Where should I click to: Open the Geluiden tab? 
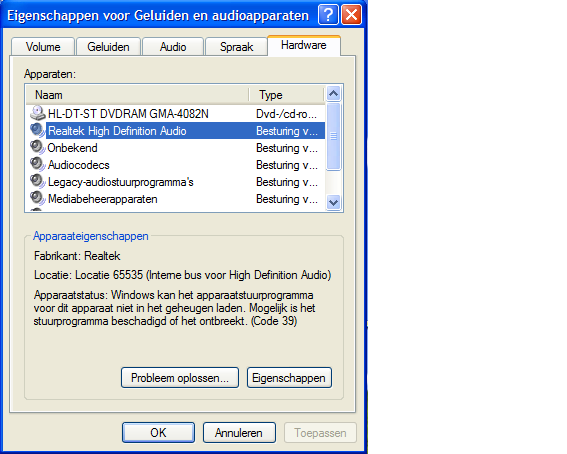pyautogui.click(x=108, y=47)
